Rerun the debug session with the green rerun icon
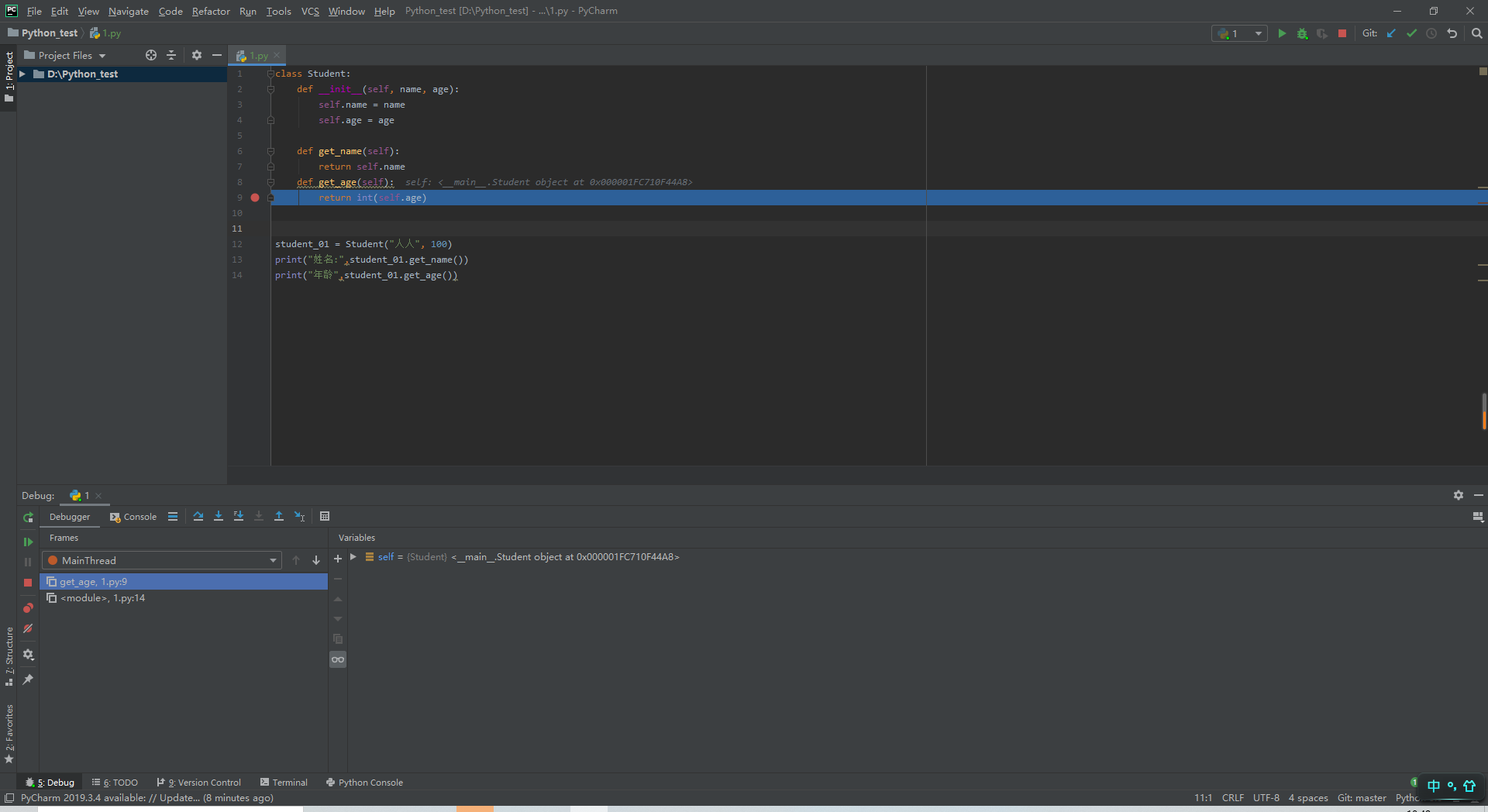This screenshot has width=1488, height=812. tap(28, 517)
